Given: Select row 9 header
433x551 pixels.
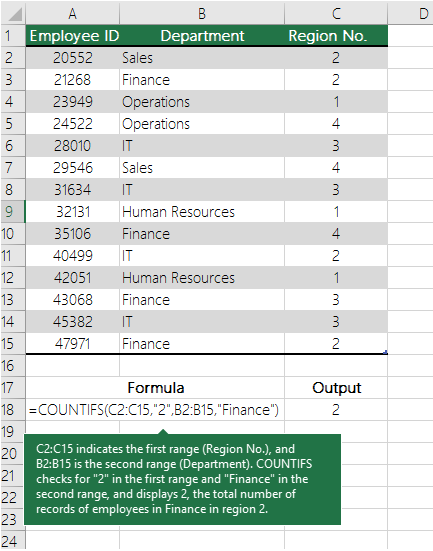Looking at the screenshot, I should point(13,212).
